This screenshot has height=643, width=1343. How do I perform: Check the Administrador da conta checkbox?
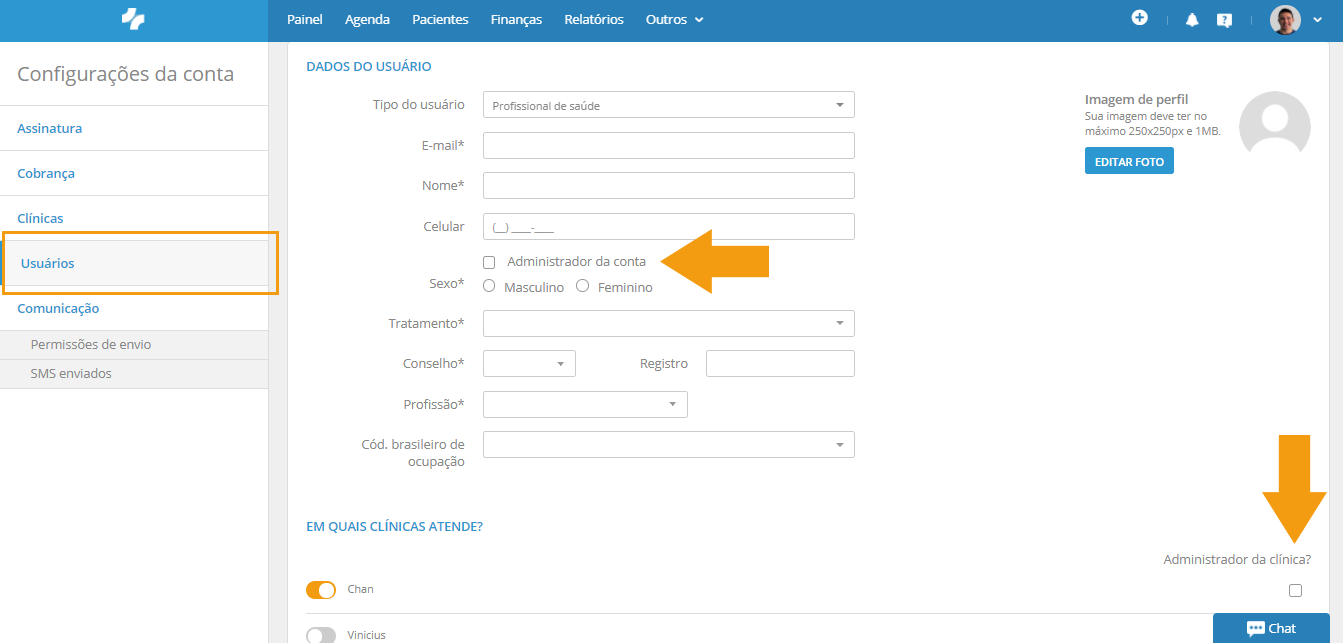tap(489, 262)
